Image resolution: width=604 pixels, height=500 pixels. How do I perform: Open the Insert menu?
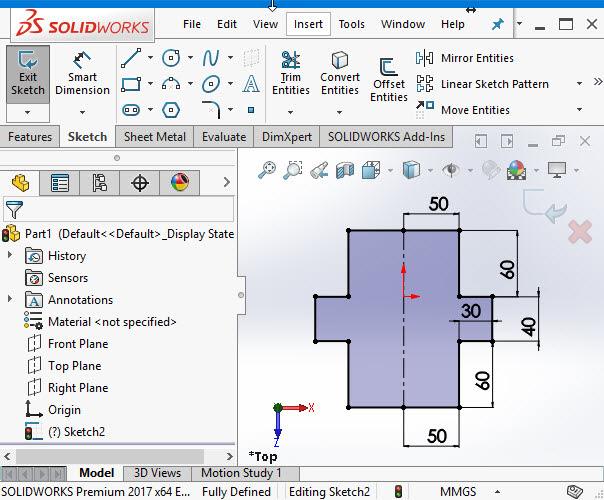[x=308, y=24]
